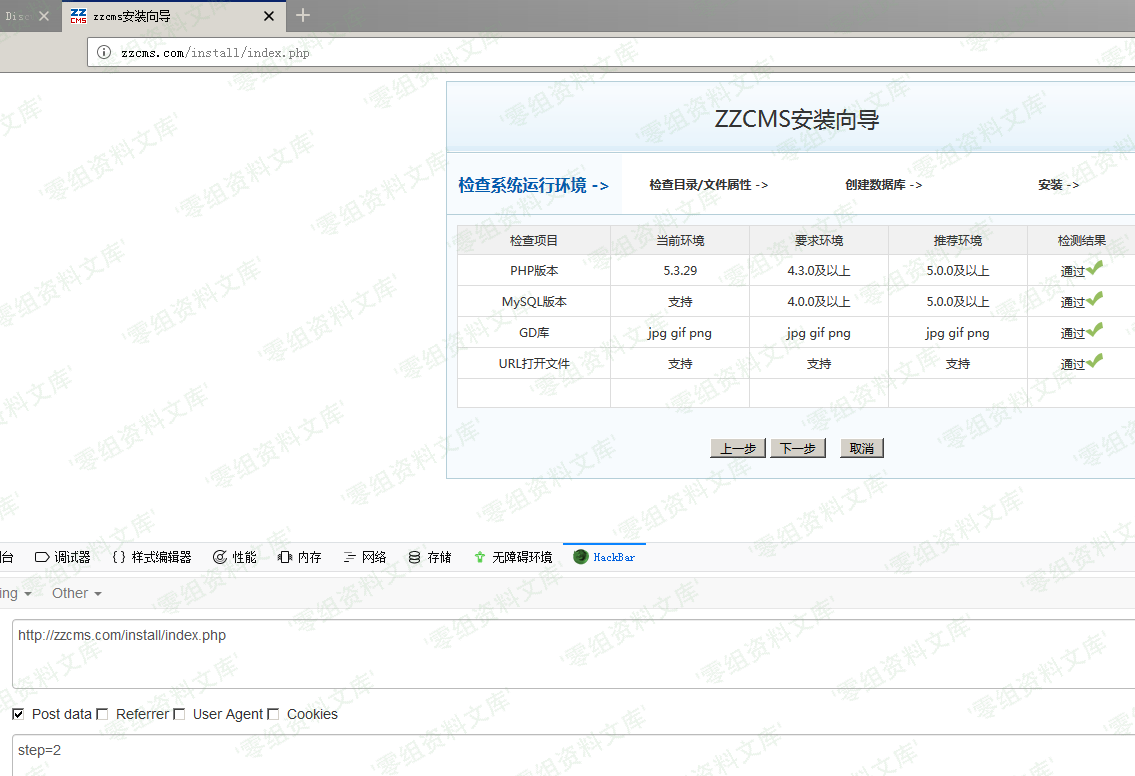Click the site information icon in address bar
1135x776 pixels.
104,53
